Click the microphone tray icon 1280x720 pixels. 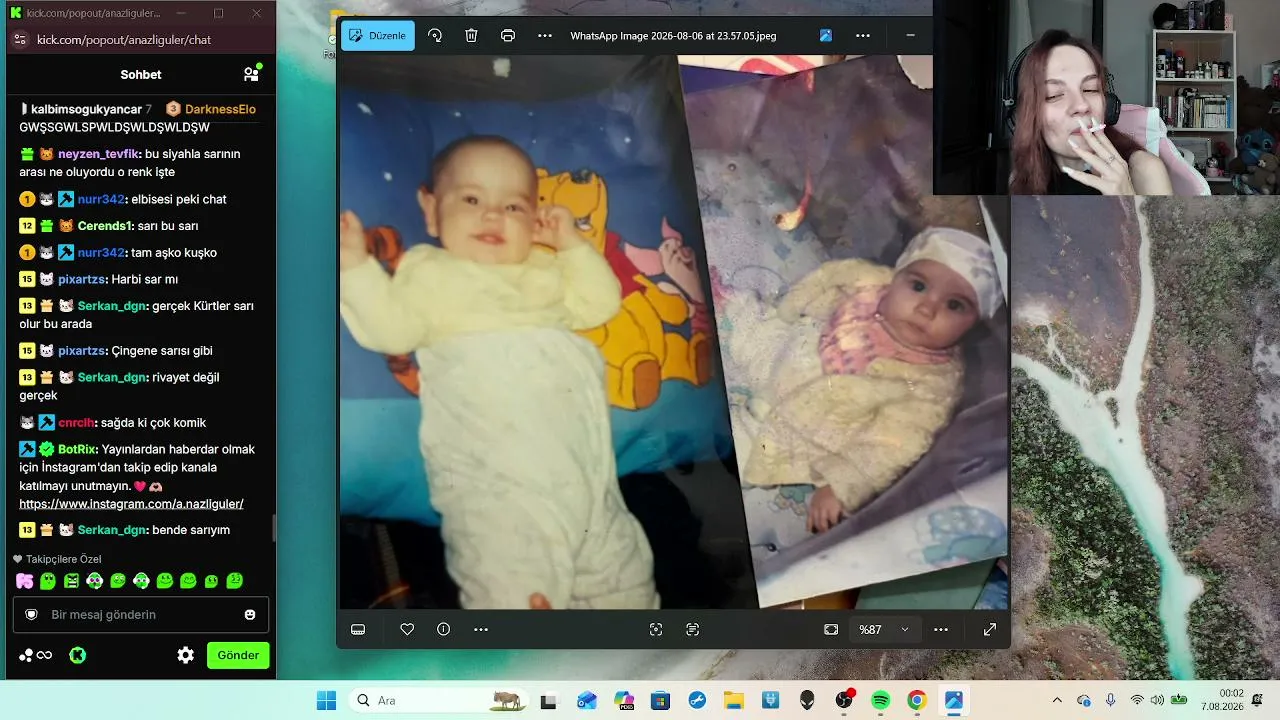coord(1111,700)
